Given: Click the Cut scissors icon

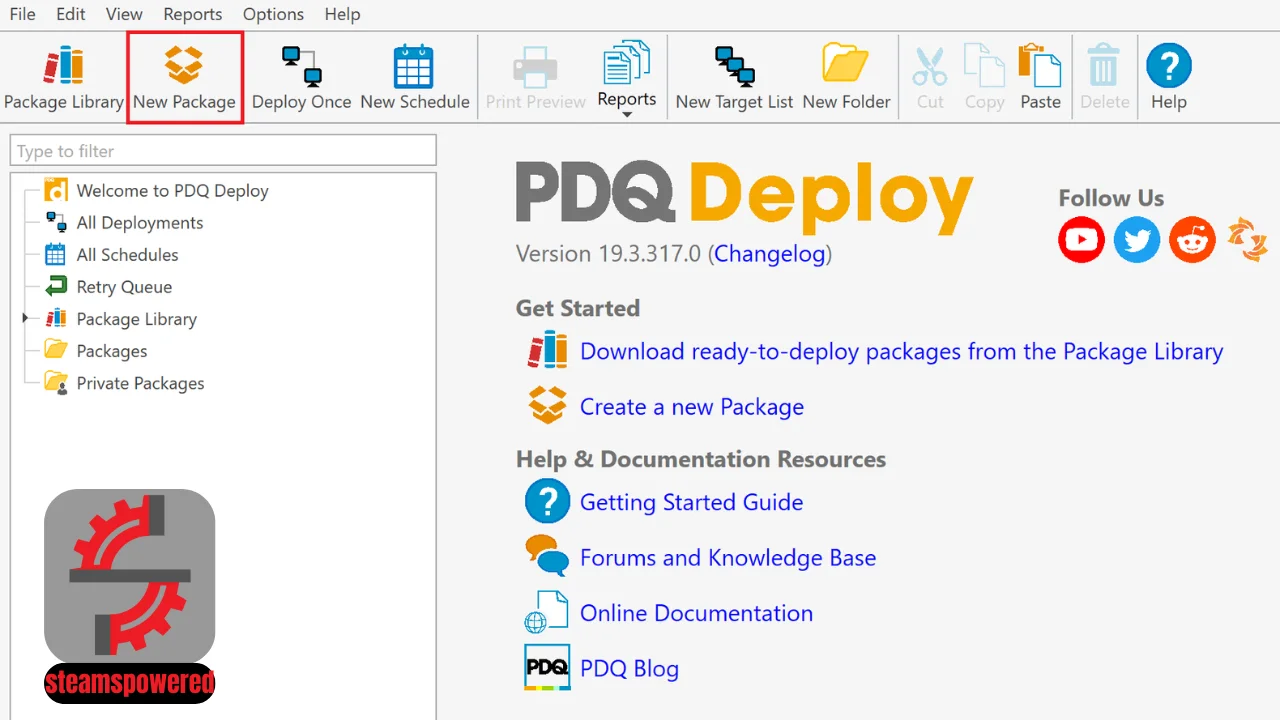Looking at the screenshot, I should tap(930, 78).
